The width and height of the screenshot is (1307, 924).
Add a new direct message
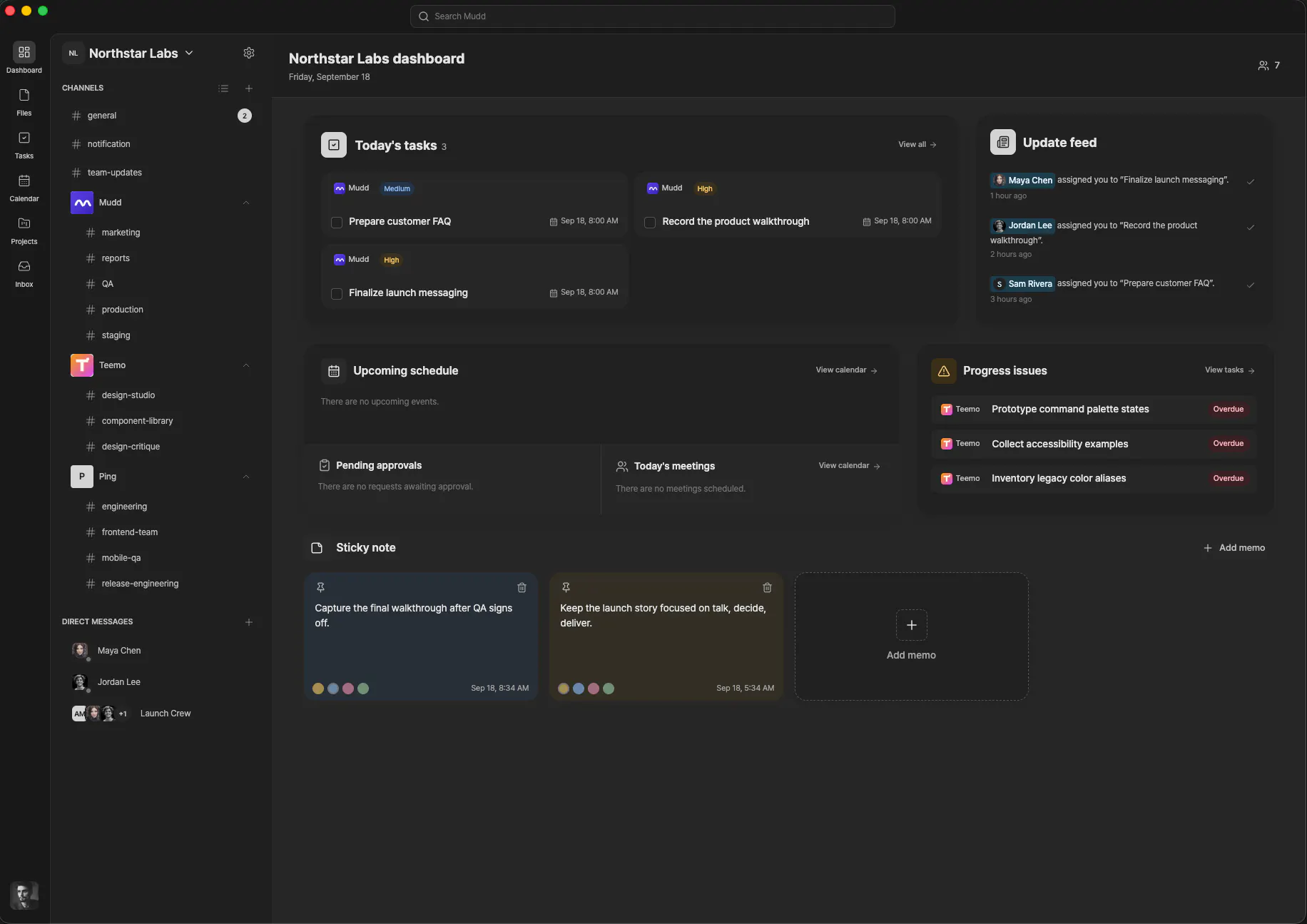pos(249,622)
